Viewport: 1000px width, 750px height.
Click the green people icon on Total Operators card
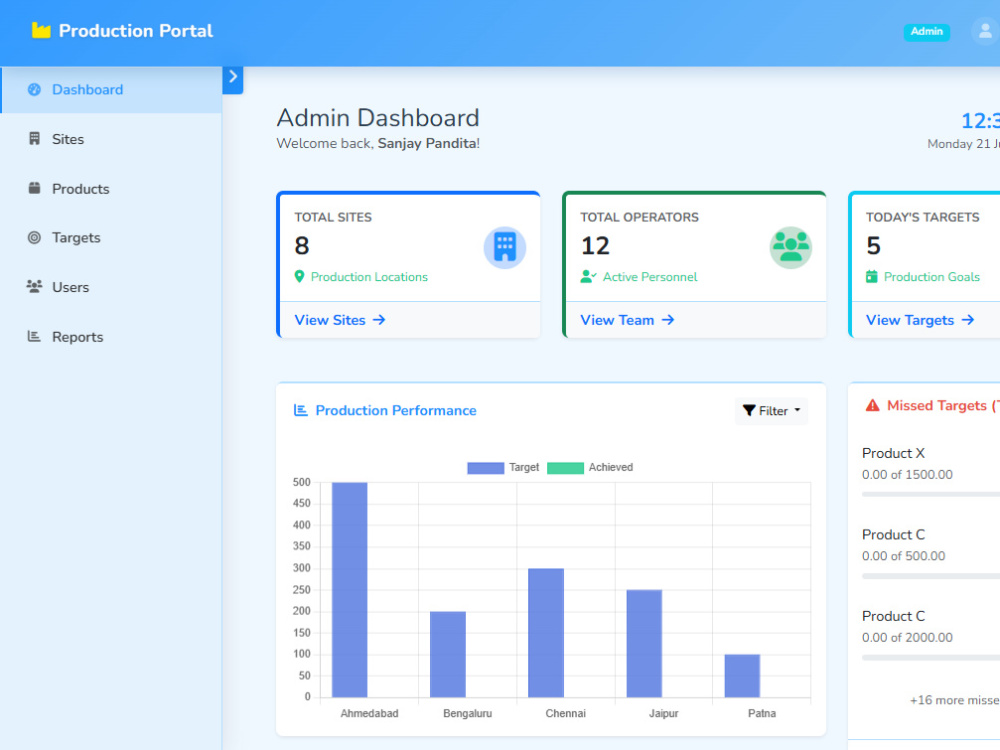[x=791, y=247]
